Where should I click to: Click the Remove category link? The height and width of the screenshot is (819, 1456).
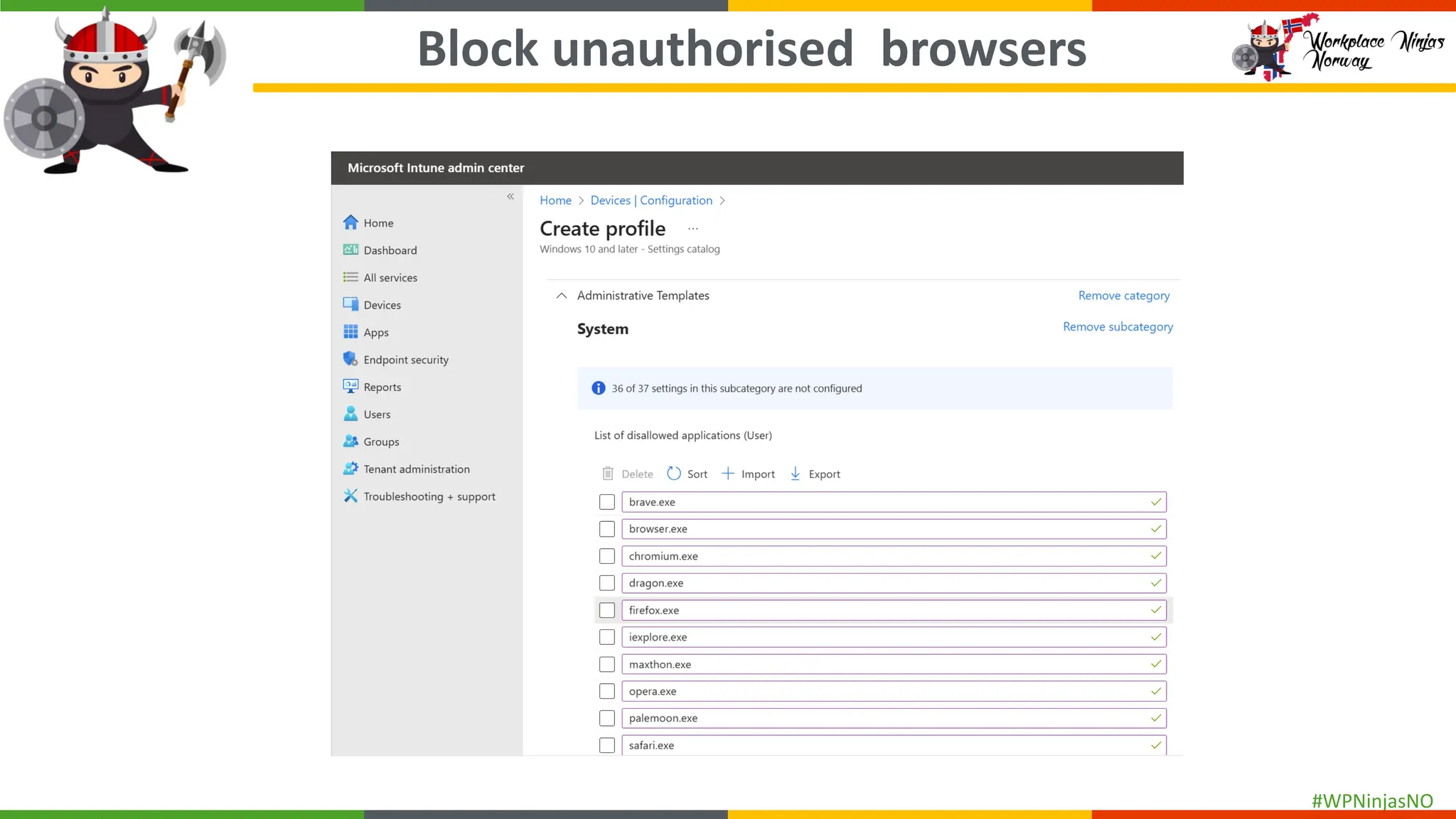click(1123, 296)
